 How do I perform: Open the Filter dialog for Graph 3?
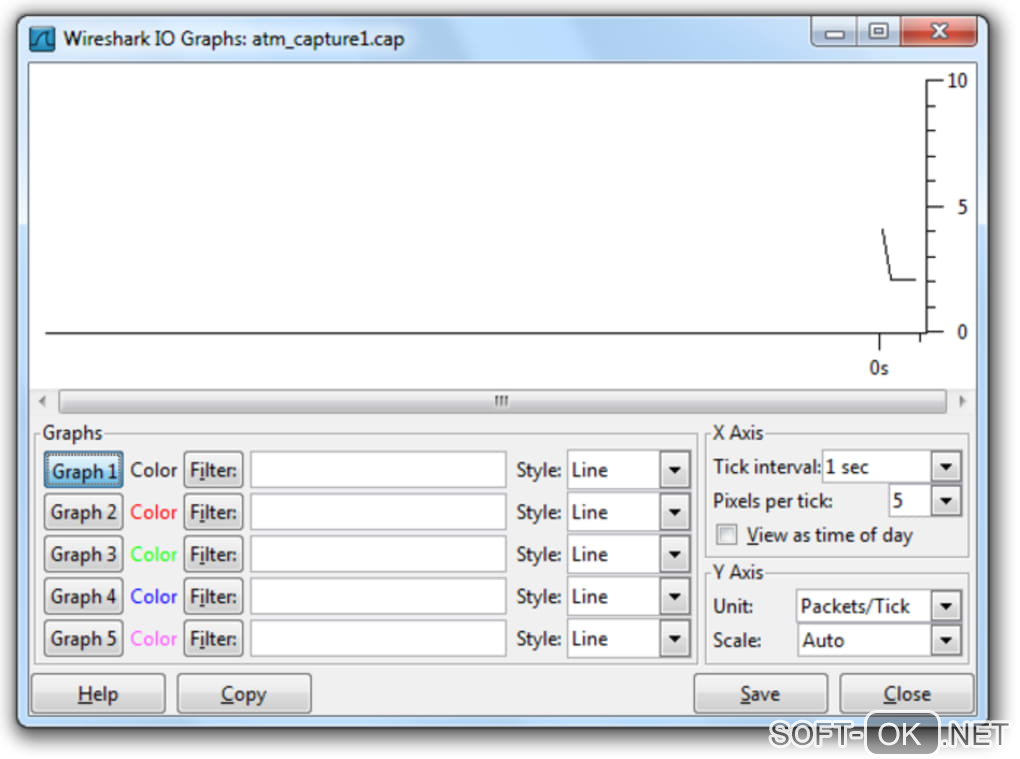[x=213, y=555]
